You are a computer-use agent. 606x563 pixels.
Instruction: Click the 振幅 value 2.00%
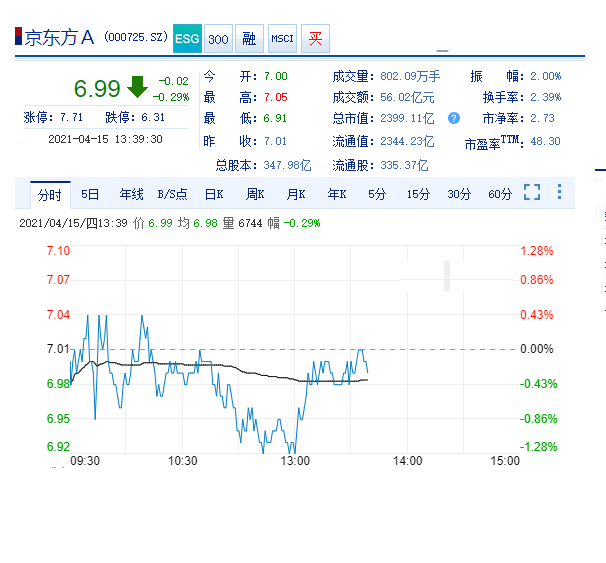point(545,76)
